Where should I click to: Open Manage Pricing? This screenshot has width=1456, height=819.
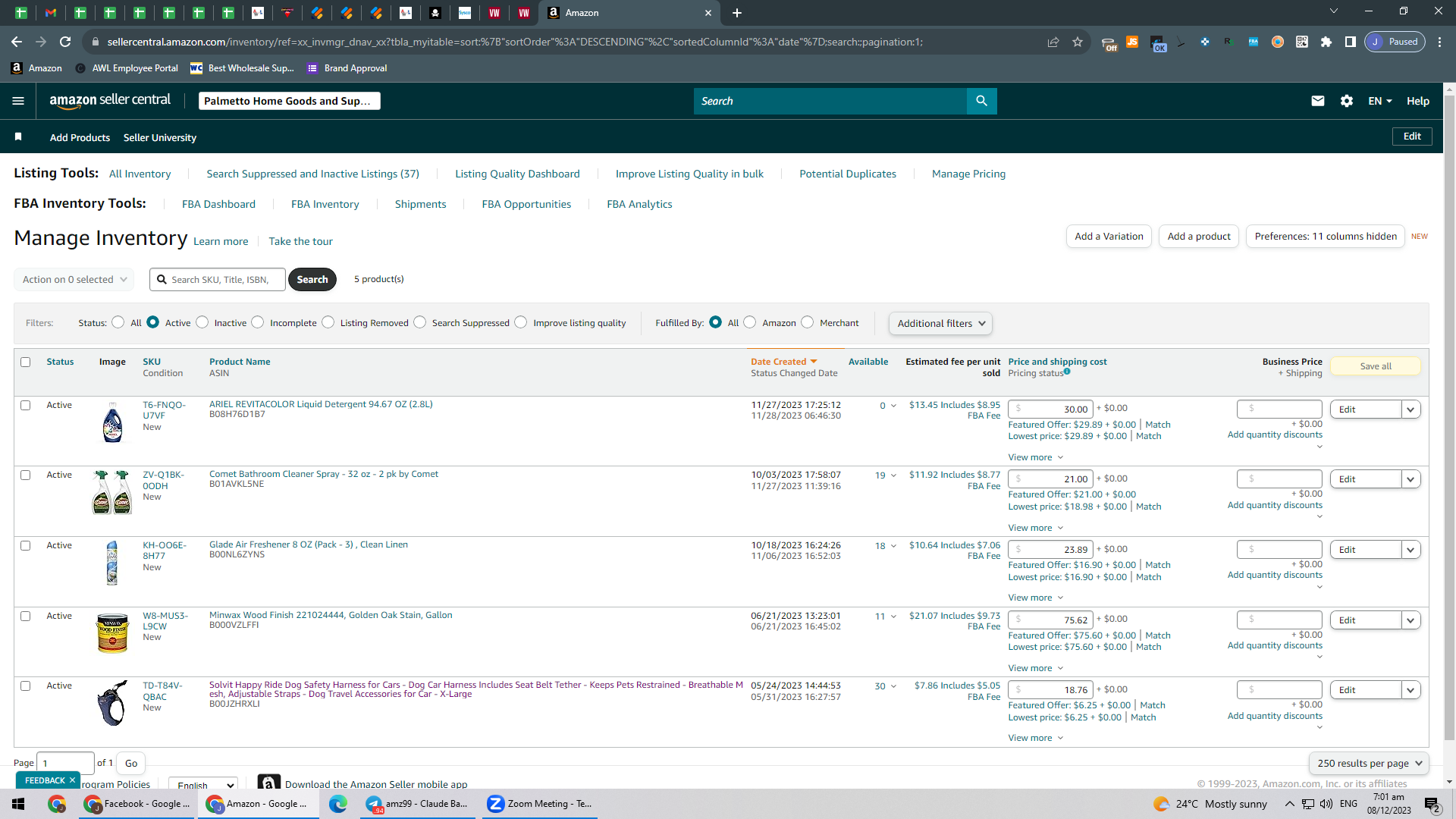click(968, 174)
